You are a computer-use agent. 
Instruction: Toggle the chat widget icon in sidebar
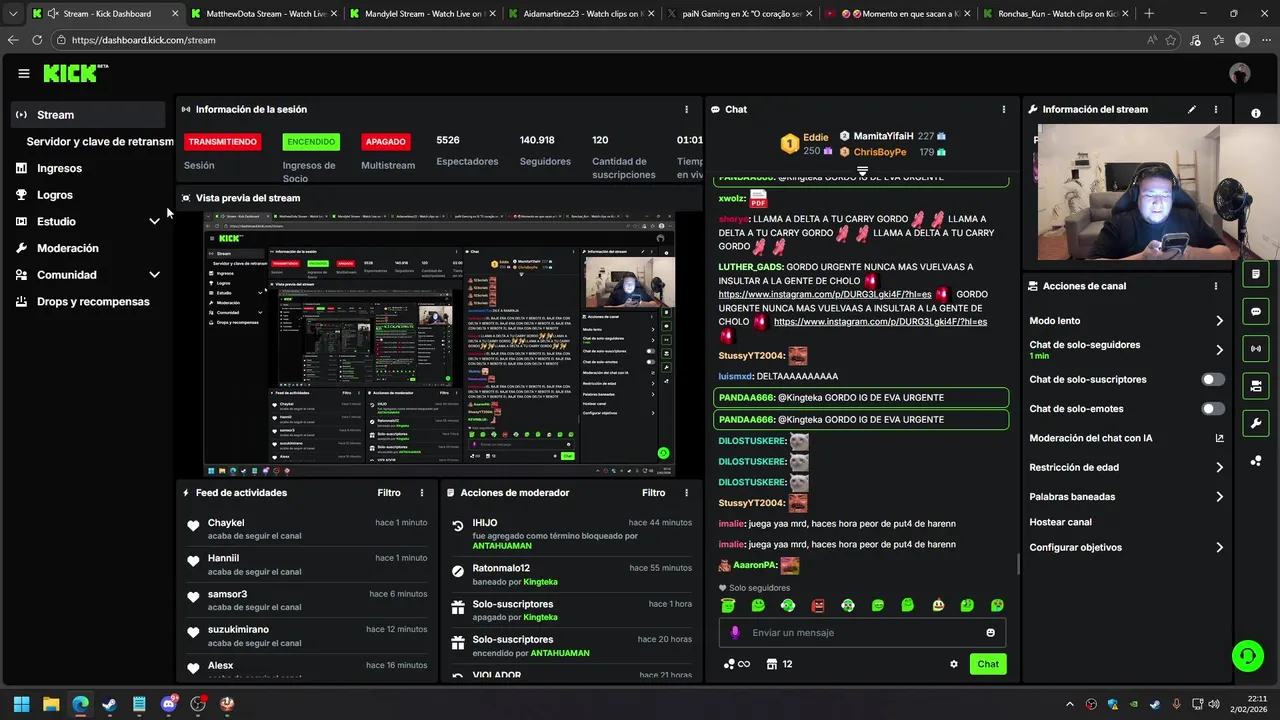(x=1256, y=312)
